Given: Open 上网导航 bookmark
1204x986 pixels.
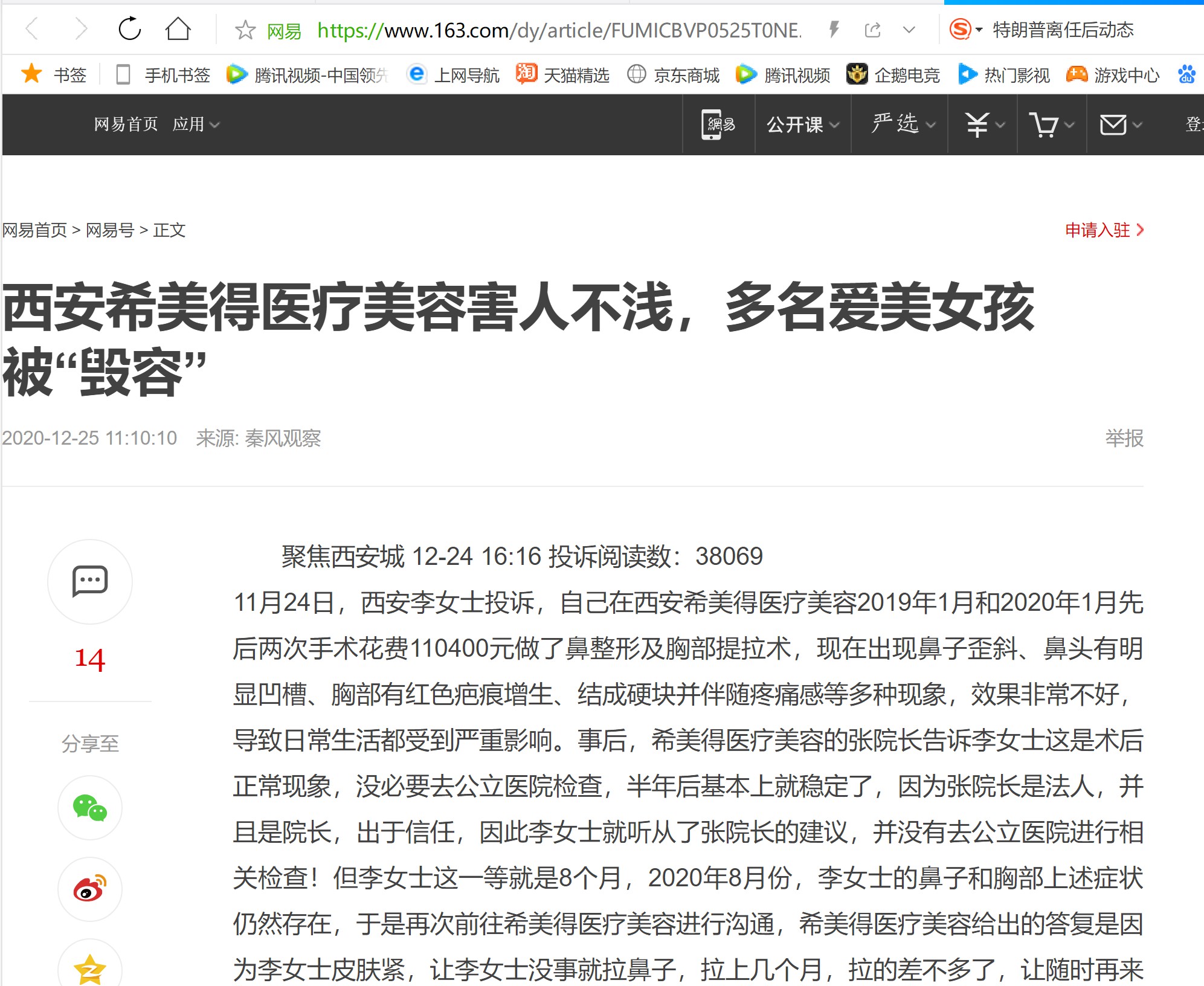Looking at the screenshot, I should point(454,75).
